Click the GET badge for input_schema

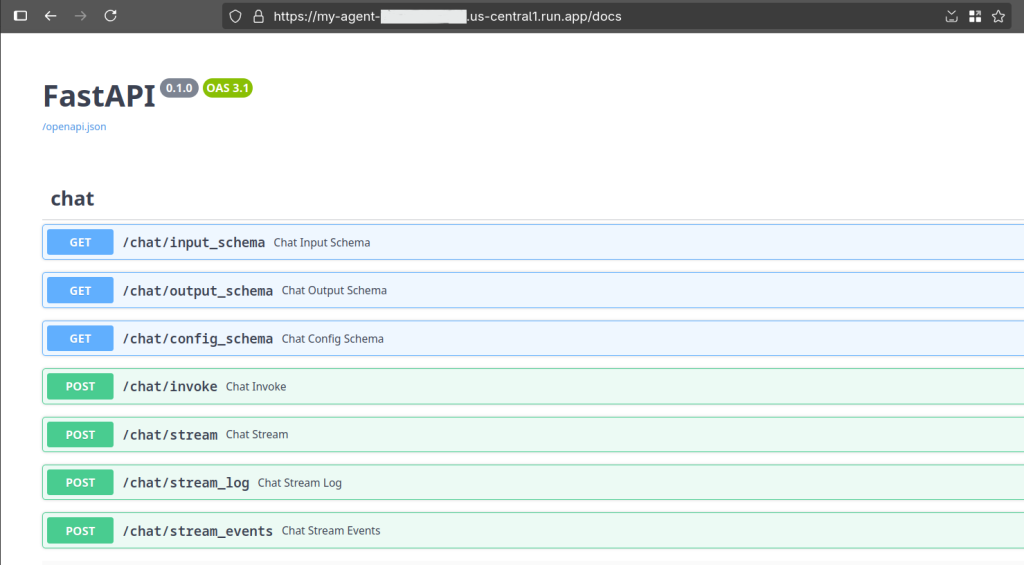point(80,242)
